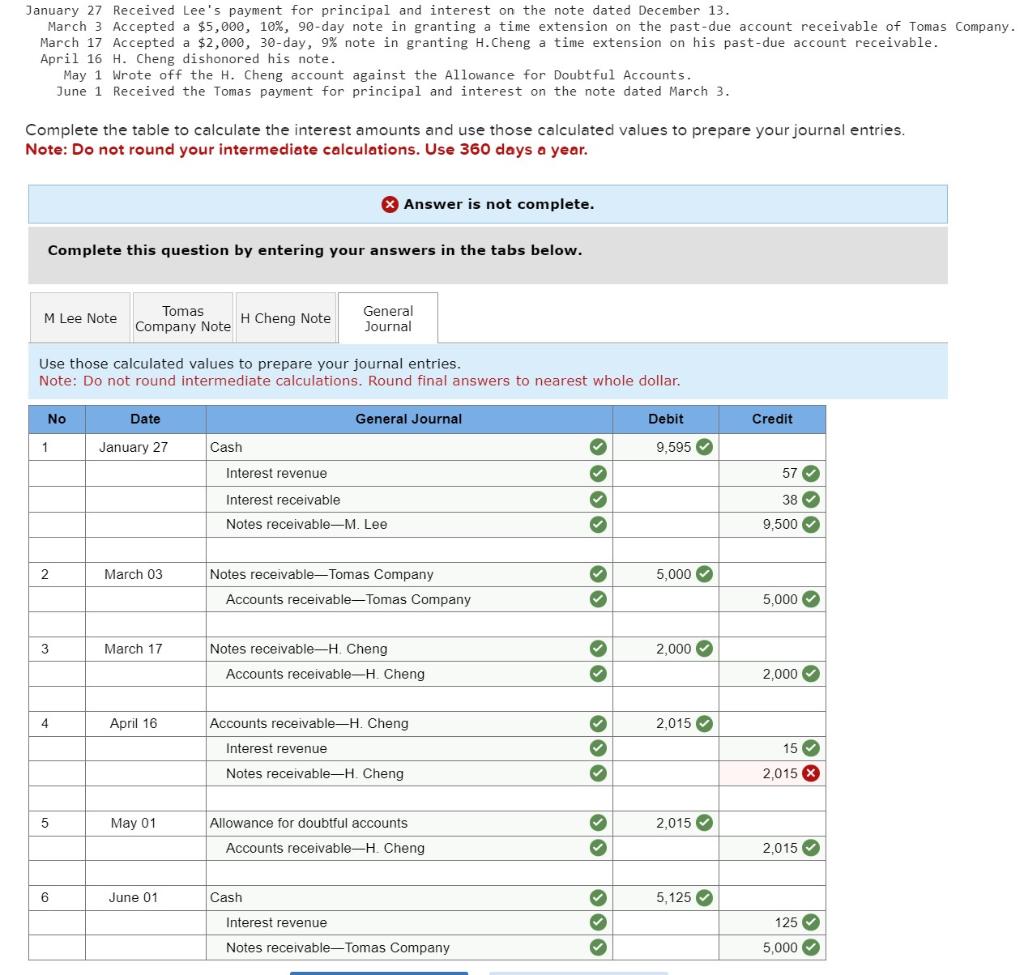Click green check next to debit 5,125
The width and height of the screenshot is (1024, 975).
click(x=704, y=898)
